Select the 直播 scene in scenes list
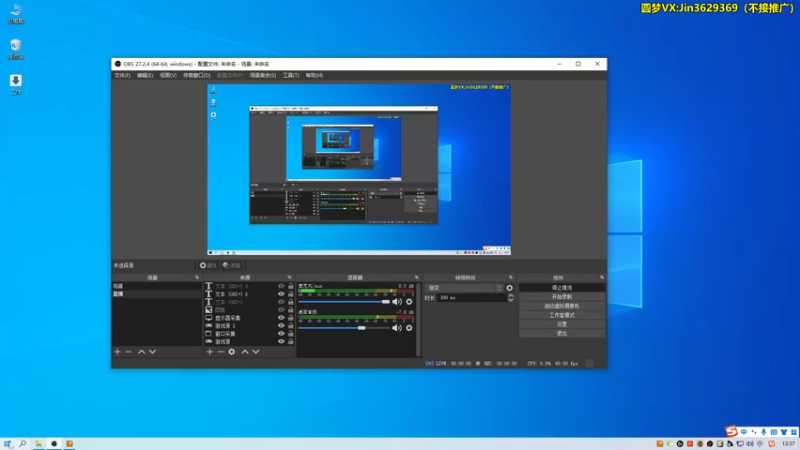 156,294
